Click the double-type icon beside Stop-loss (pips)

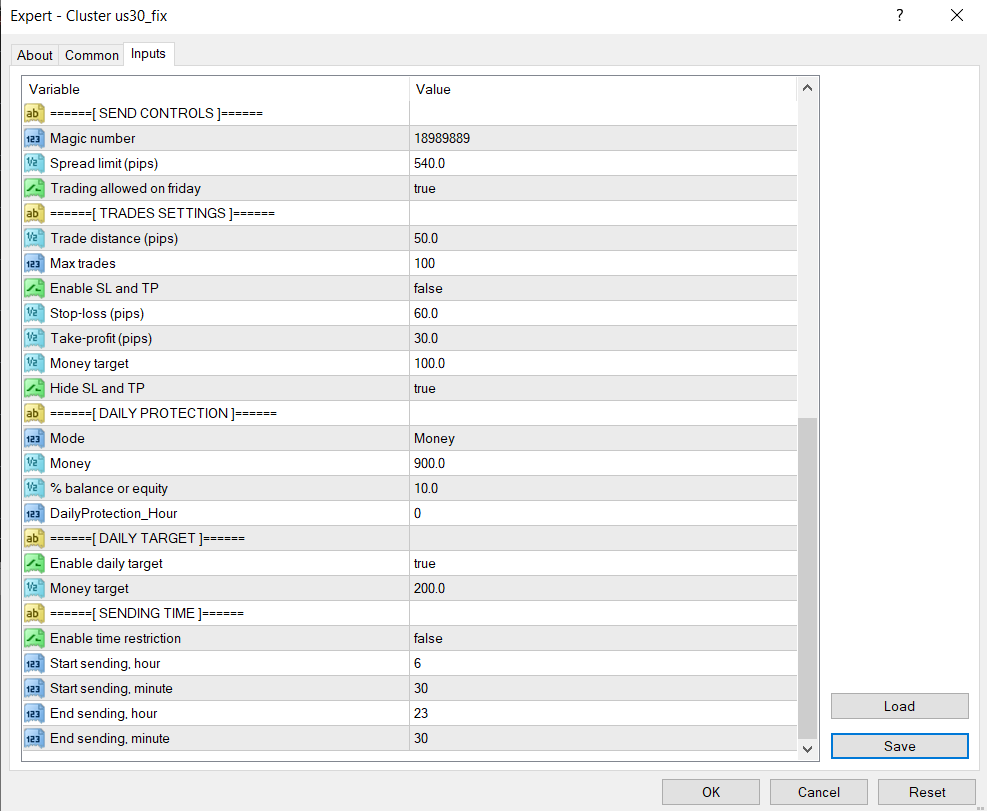pyautogui.click(x=34, y=313)
